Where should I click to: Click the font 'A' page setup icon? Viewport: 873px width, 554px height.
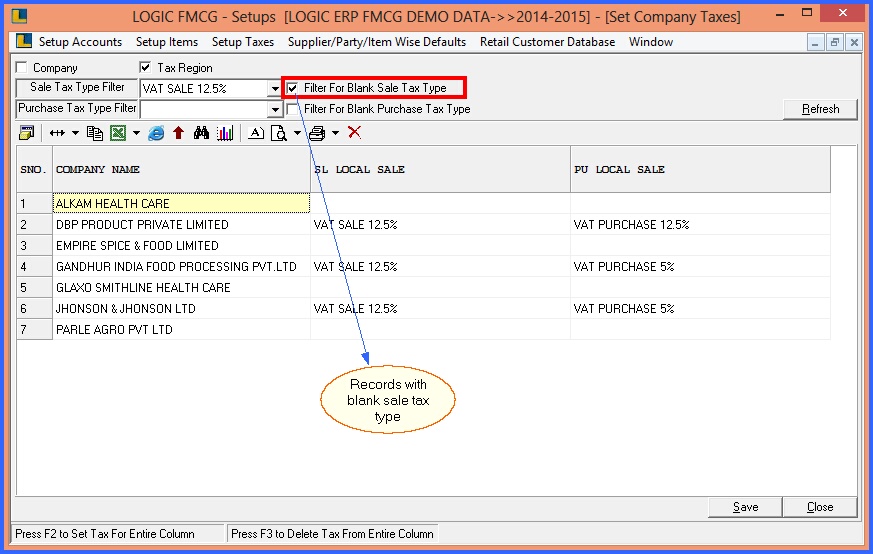click(x=256, y=133)
